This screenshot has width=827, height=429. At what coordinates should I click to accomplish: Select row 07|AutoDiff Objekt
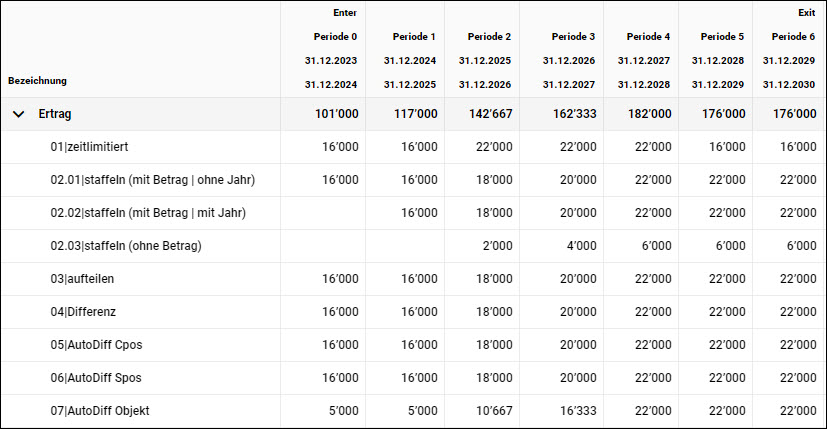click(414, 411)
